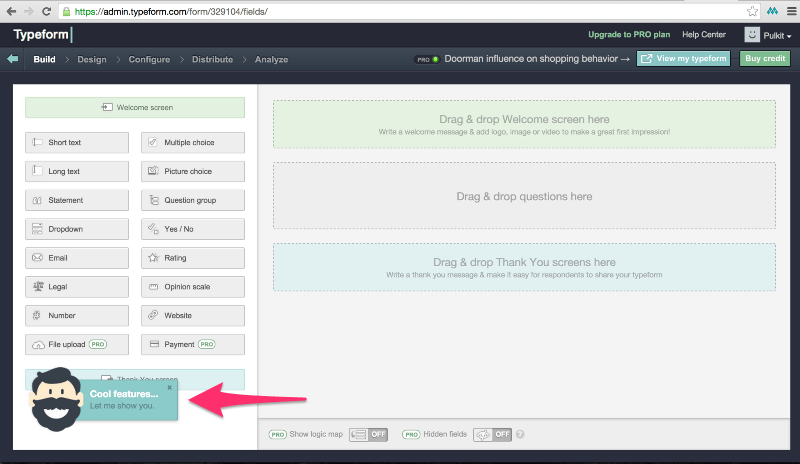Screen dimensions: 800x464
Task: Toggle the Hidden fields switch
Action: 492,434
